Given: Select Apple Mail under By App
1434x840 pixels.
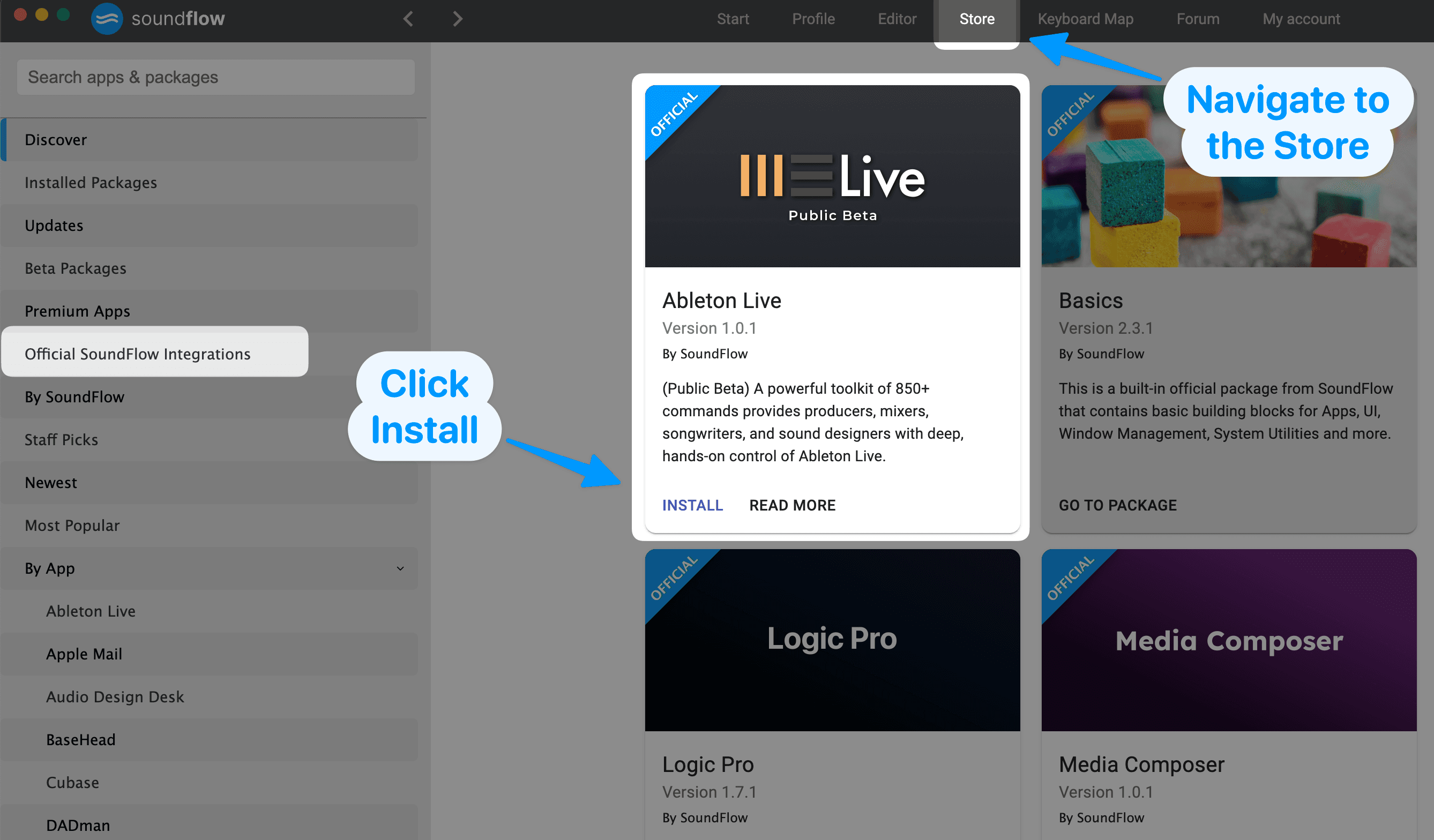Looking at the screenshot, I should [x=210, y=654].
